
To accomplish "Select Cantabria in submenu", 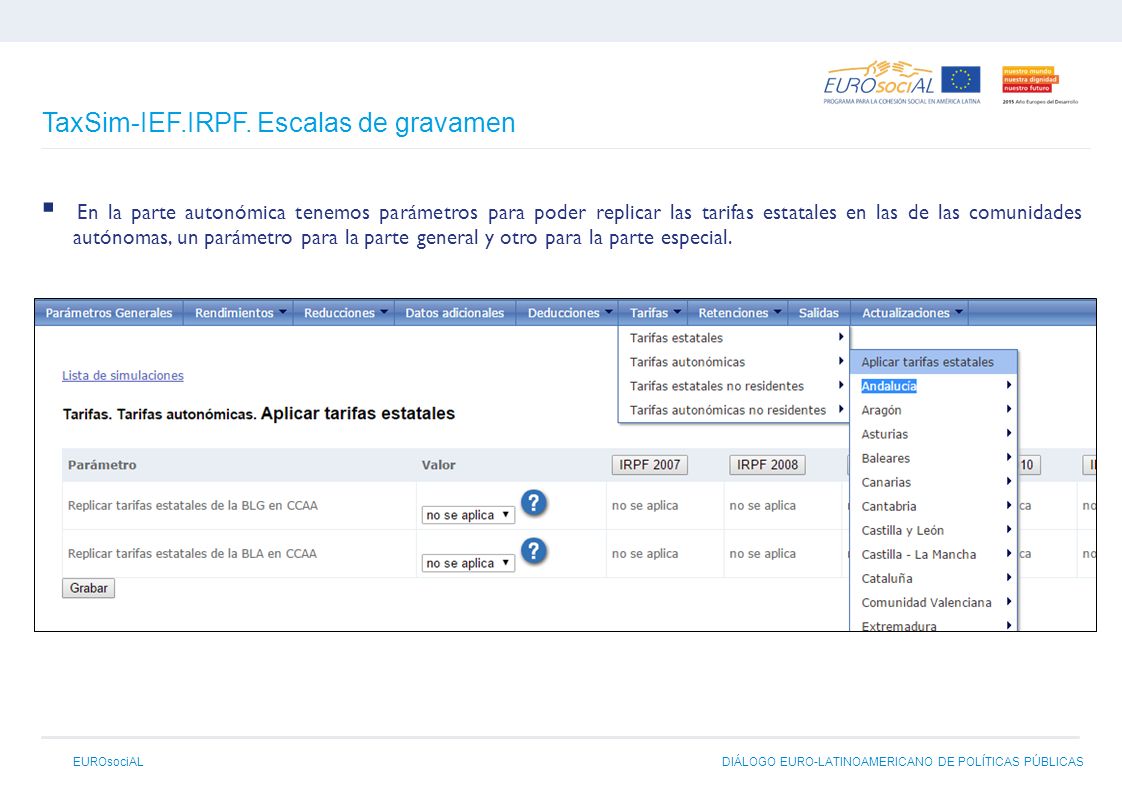I will click(x=933, y=506).
